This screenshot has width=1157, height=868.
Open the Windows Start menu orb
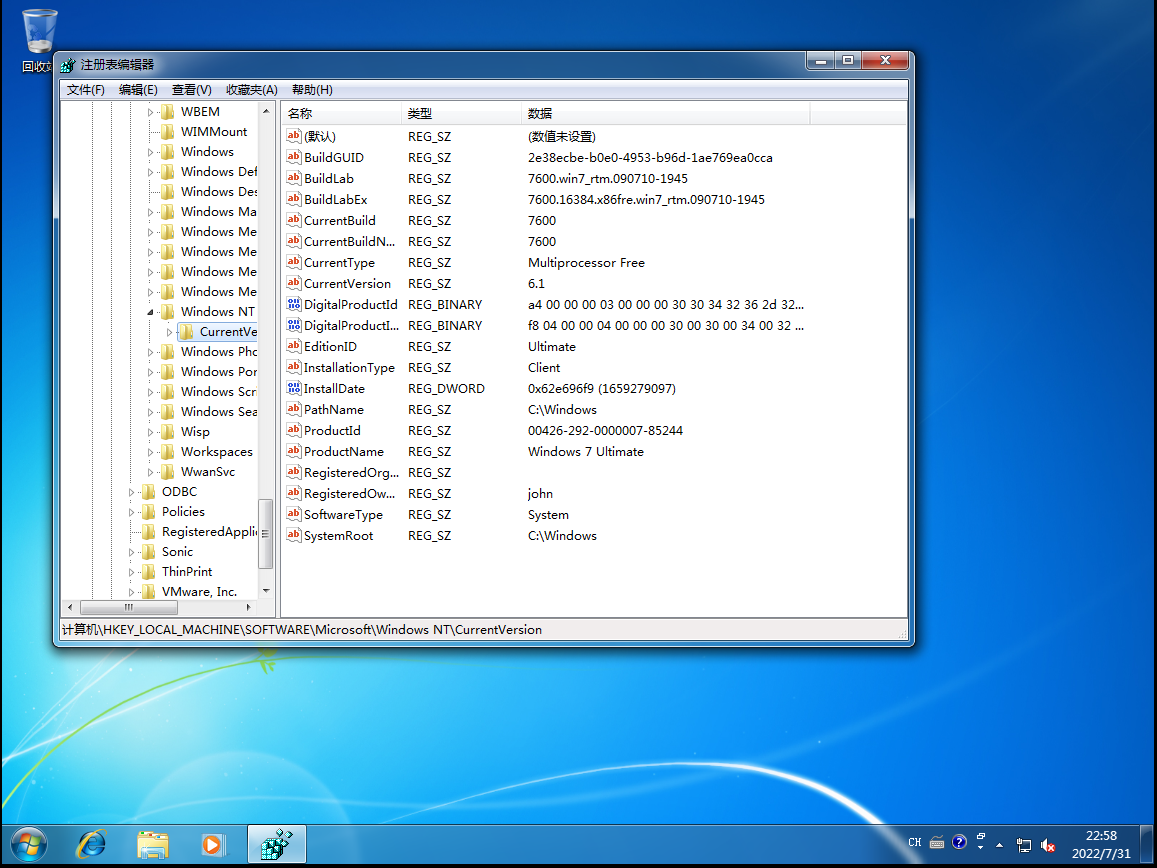click(x=30, y=845)
